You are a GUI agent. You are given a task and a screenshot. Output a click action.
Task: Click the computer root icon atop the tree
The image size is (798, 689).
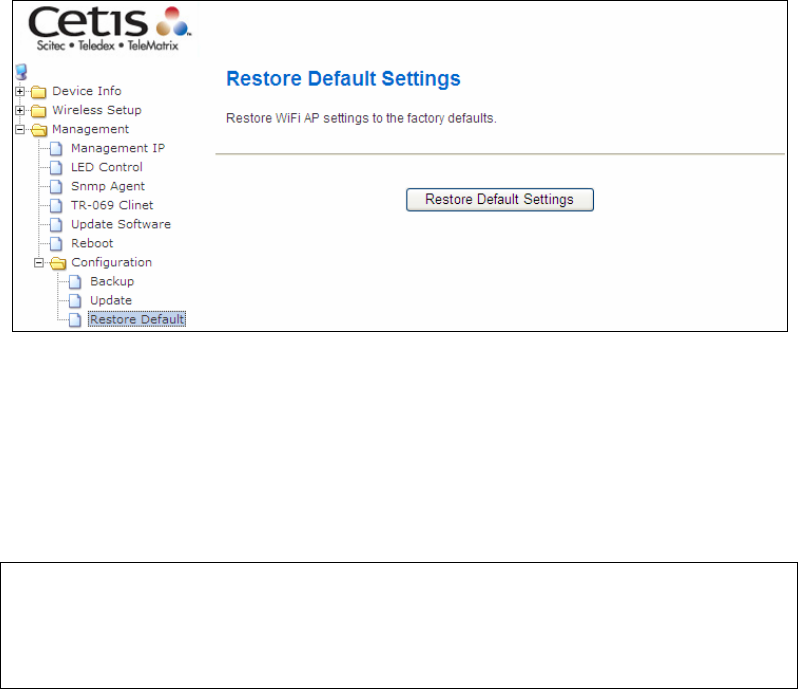tap(21, 72)
